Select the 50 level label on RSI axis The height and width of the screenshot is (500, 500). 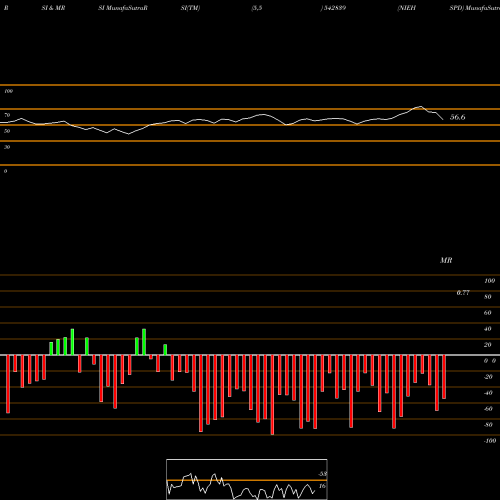click(x=7, y=131)
